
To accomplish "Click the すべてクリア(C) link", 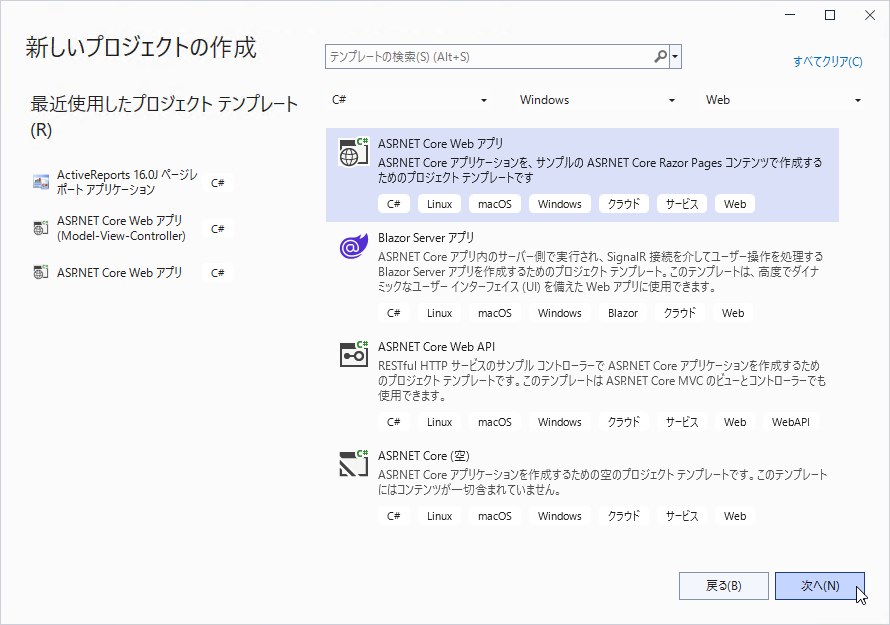I will (828, 61).
